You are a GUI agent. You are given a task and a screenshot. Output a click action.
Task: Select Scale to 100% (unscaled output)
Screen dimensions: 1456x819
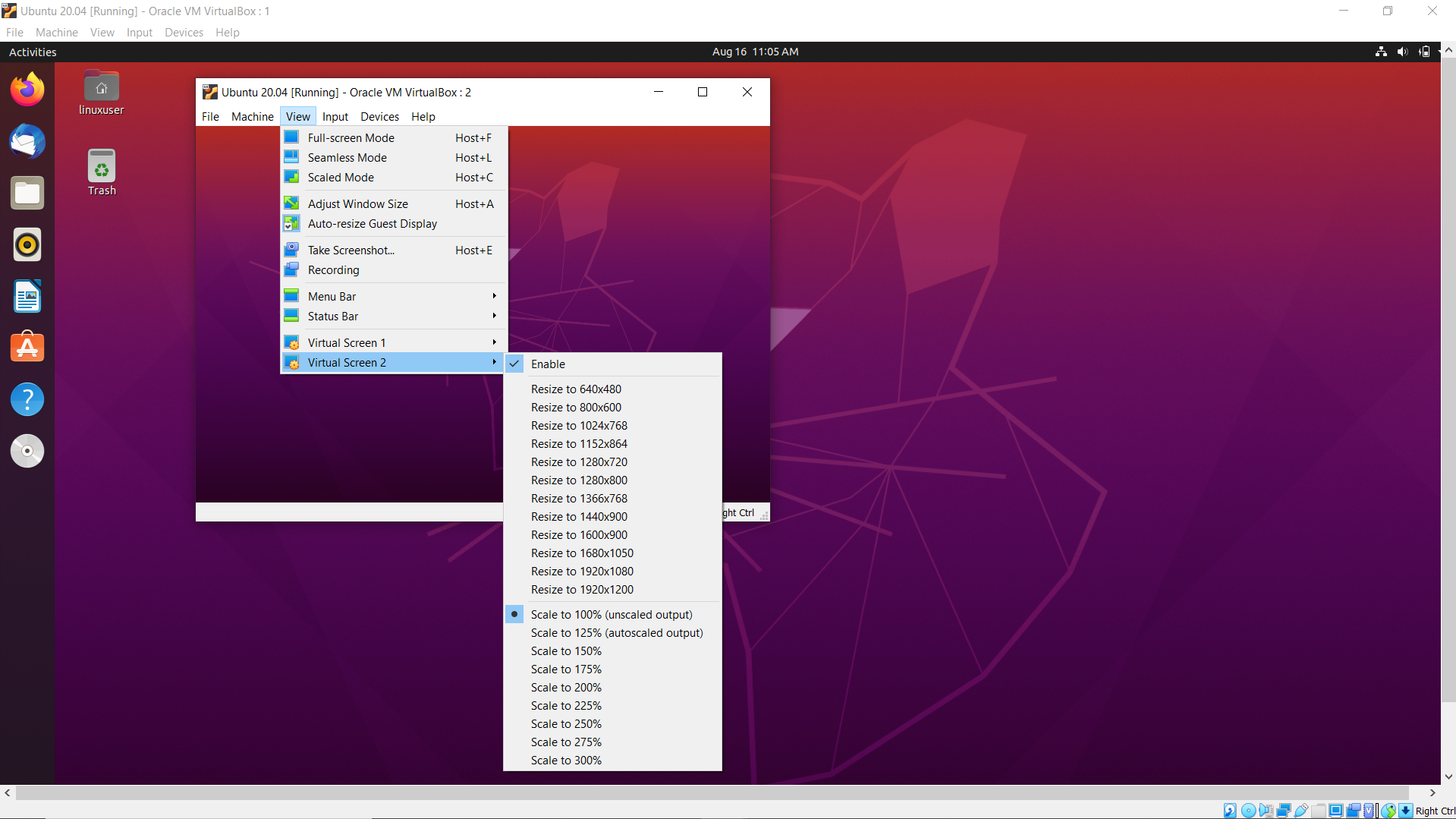click(612, 614)
